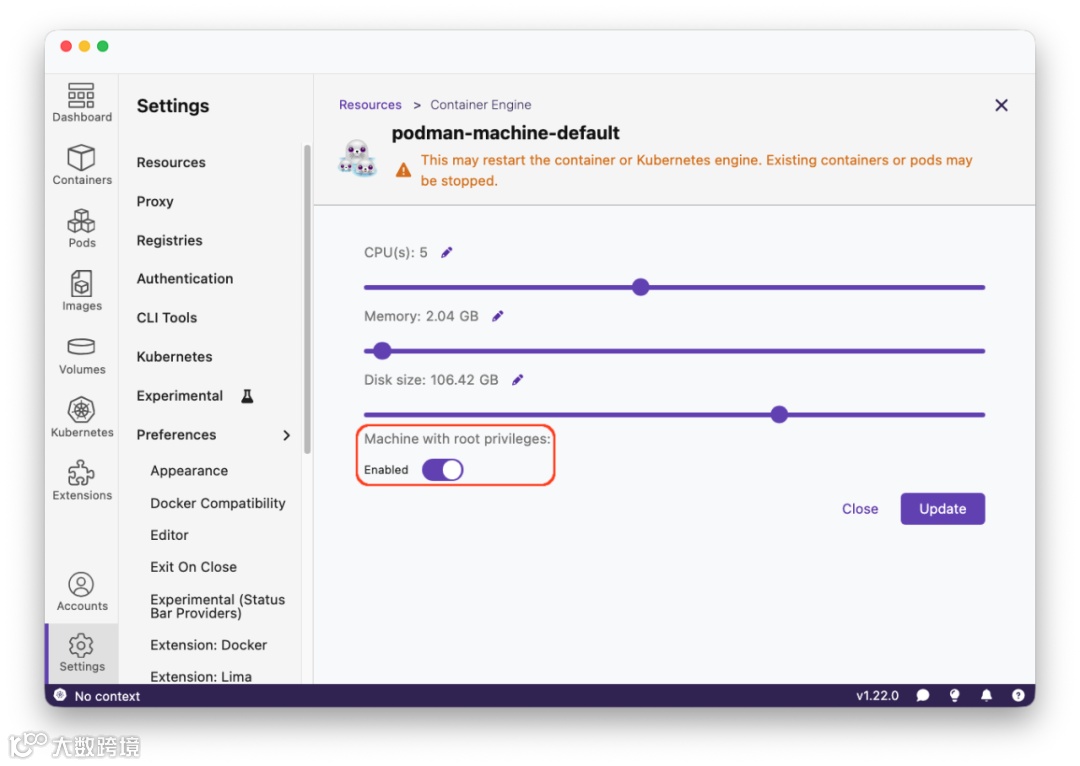
Task: Open the Accounts menu
Action: pyautogui.click(x=81, y=592)
